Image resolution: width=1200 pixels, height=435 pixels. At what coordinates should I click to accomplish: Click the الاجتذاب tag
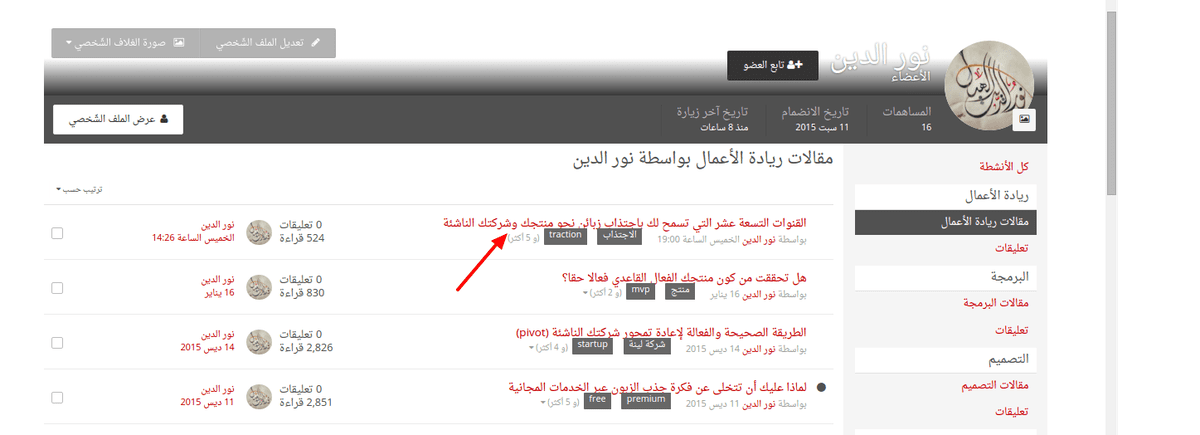click(619, 237)
